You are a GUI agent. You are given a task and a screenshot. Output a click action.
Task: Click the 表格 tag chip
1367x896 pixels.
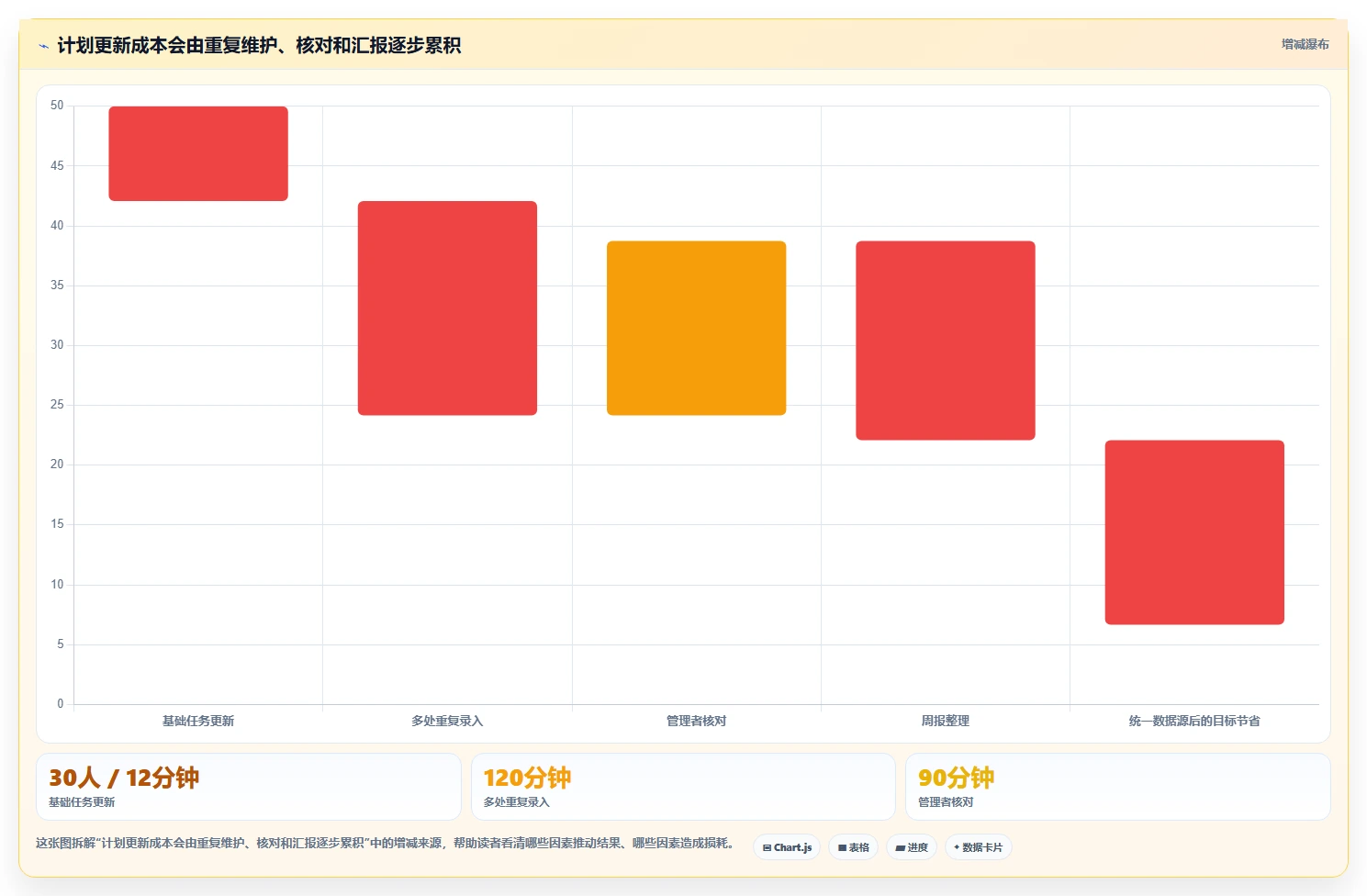(x=853, y=847)
